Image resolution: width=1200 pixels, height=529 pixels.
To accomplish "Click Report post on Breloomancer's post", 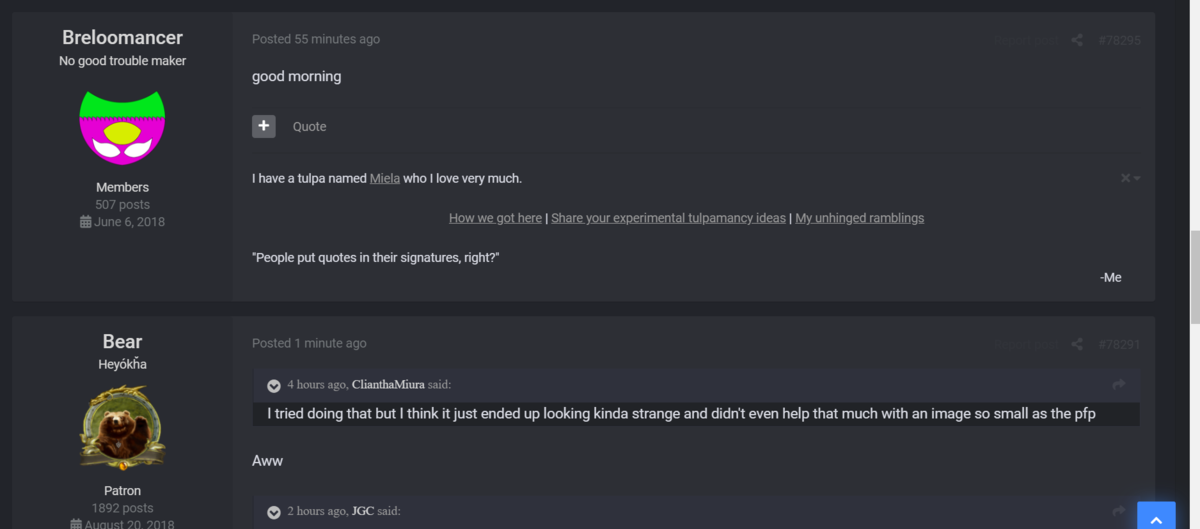I will tap(1025, 41).
